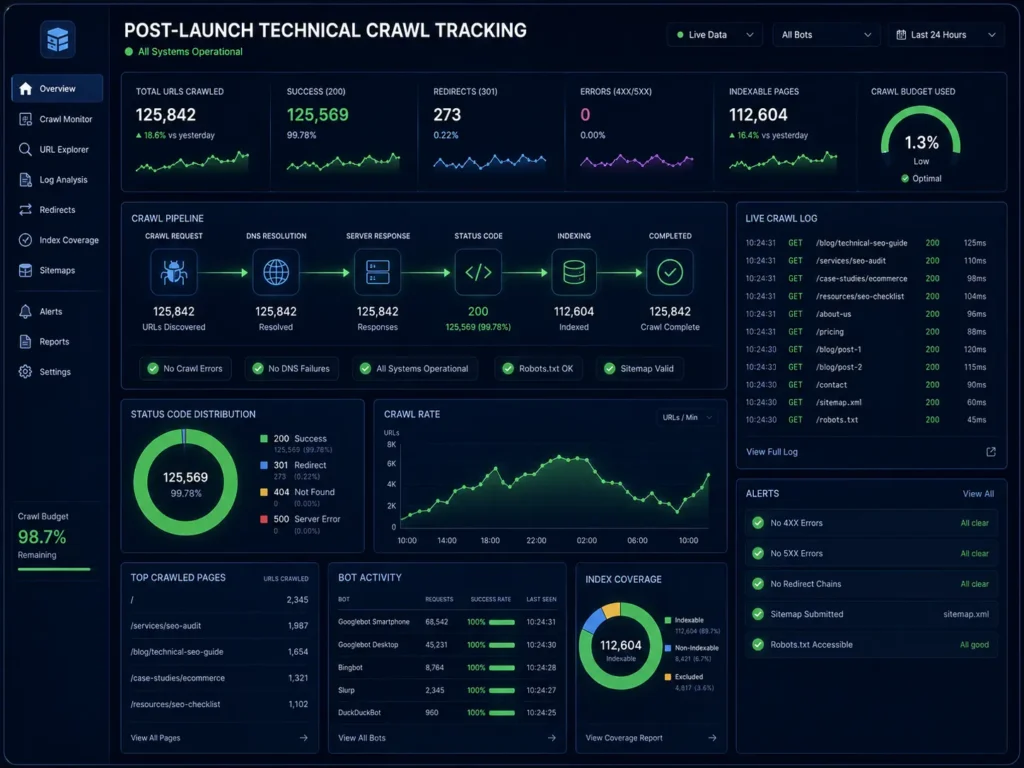Click arrow next to View Coverage Report

pos(712,738)
